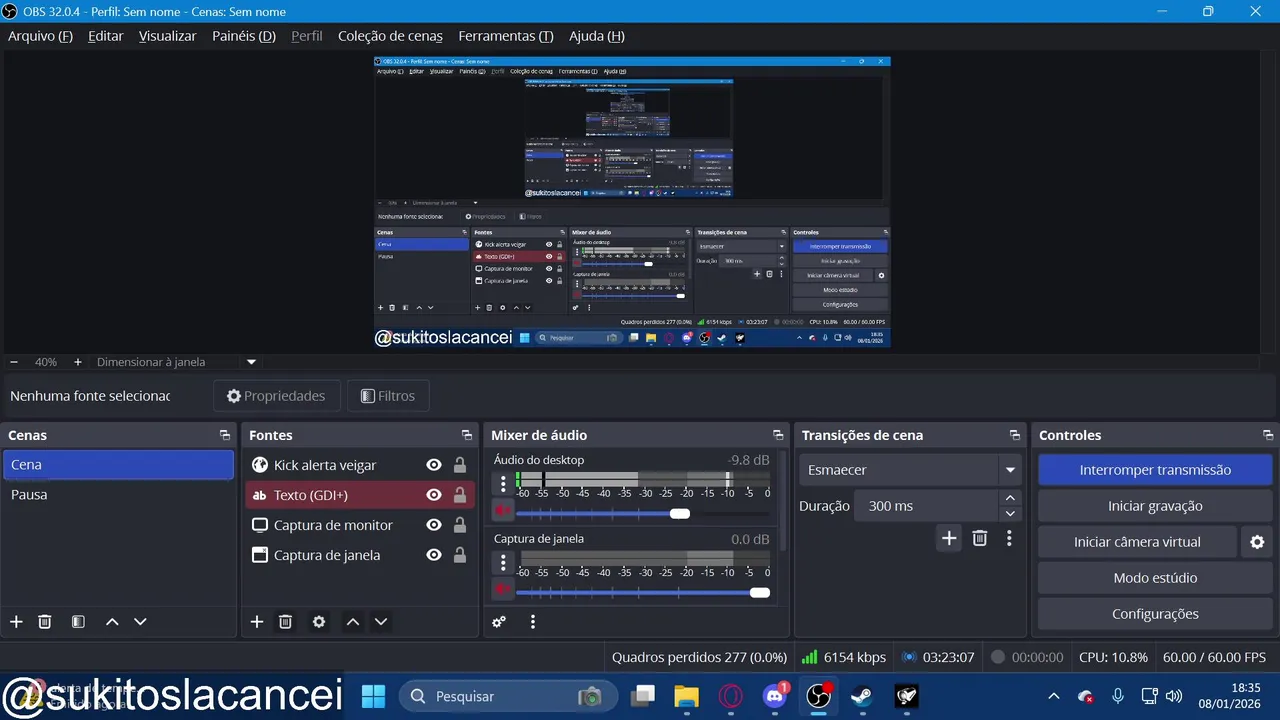This screenshot has height=720, width=1280.
Task: Open audio mixer bottom three-dot menu
Action: point(533,622)
